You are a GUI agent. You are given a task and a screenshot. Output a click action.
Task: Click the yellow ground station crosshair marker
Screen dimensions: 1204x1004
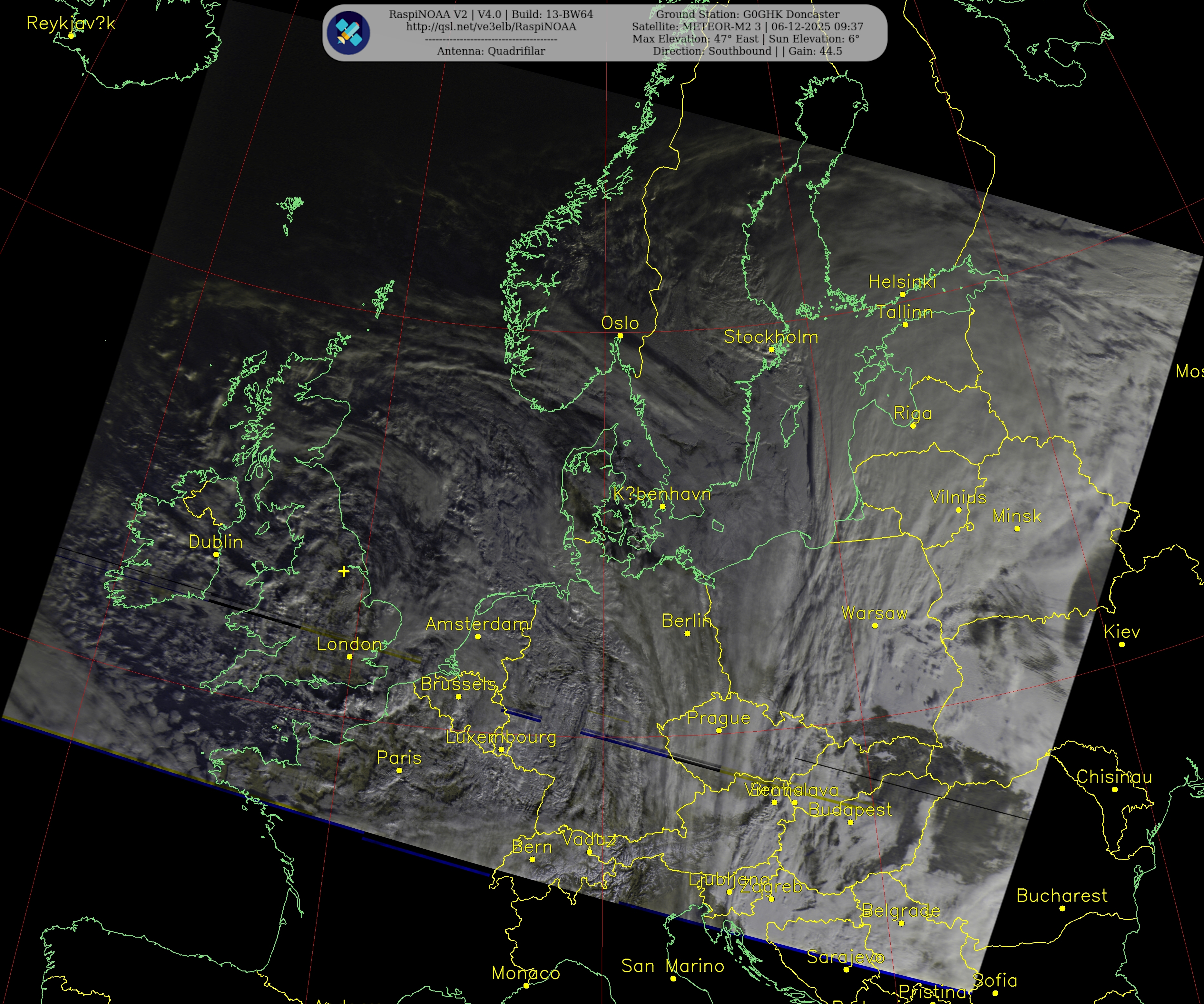coord(343,571)
